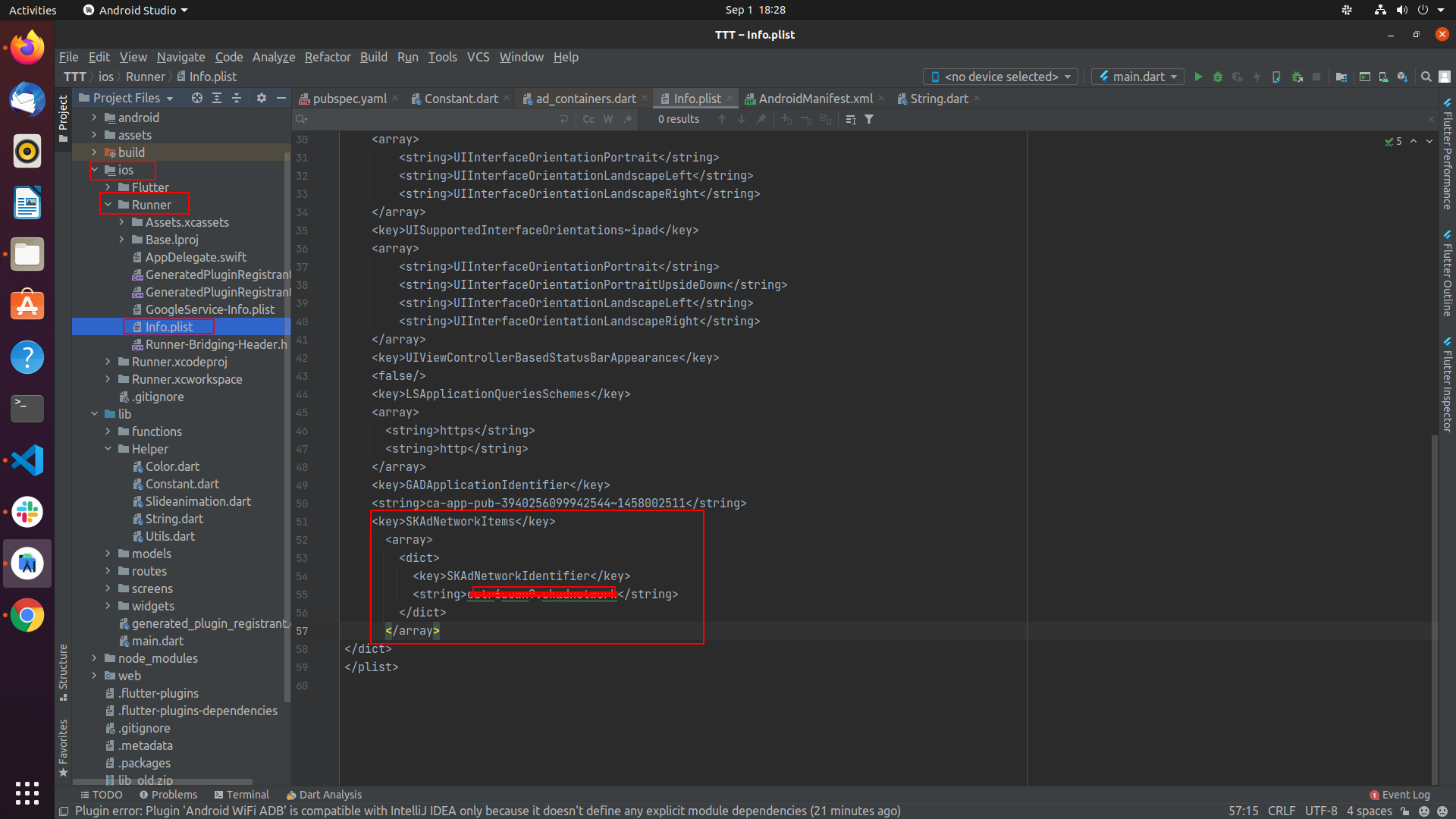Toggle Flutter Inspector side panel
This screenshot has height=819, width=1456.
coord(1447,384)
